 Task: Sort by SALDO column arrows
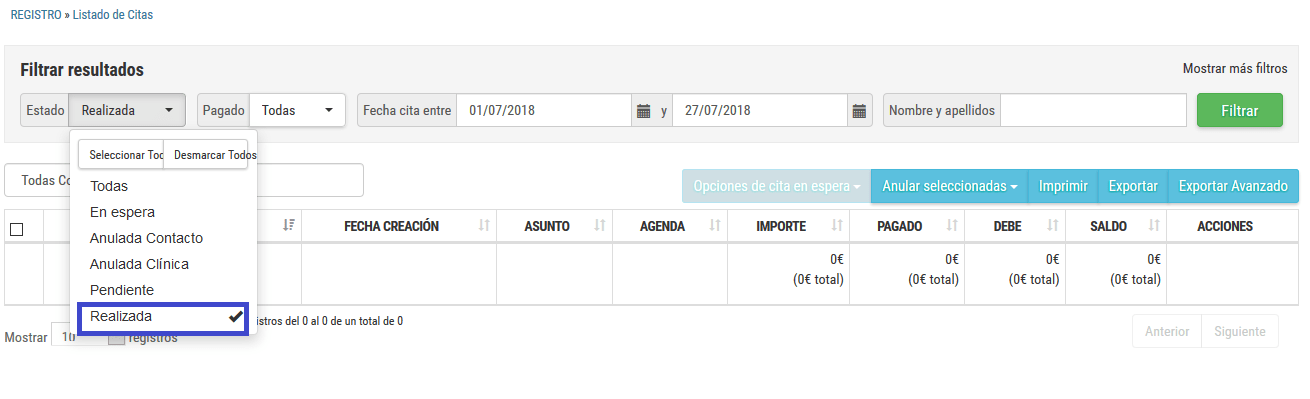click(1154, 227)
